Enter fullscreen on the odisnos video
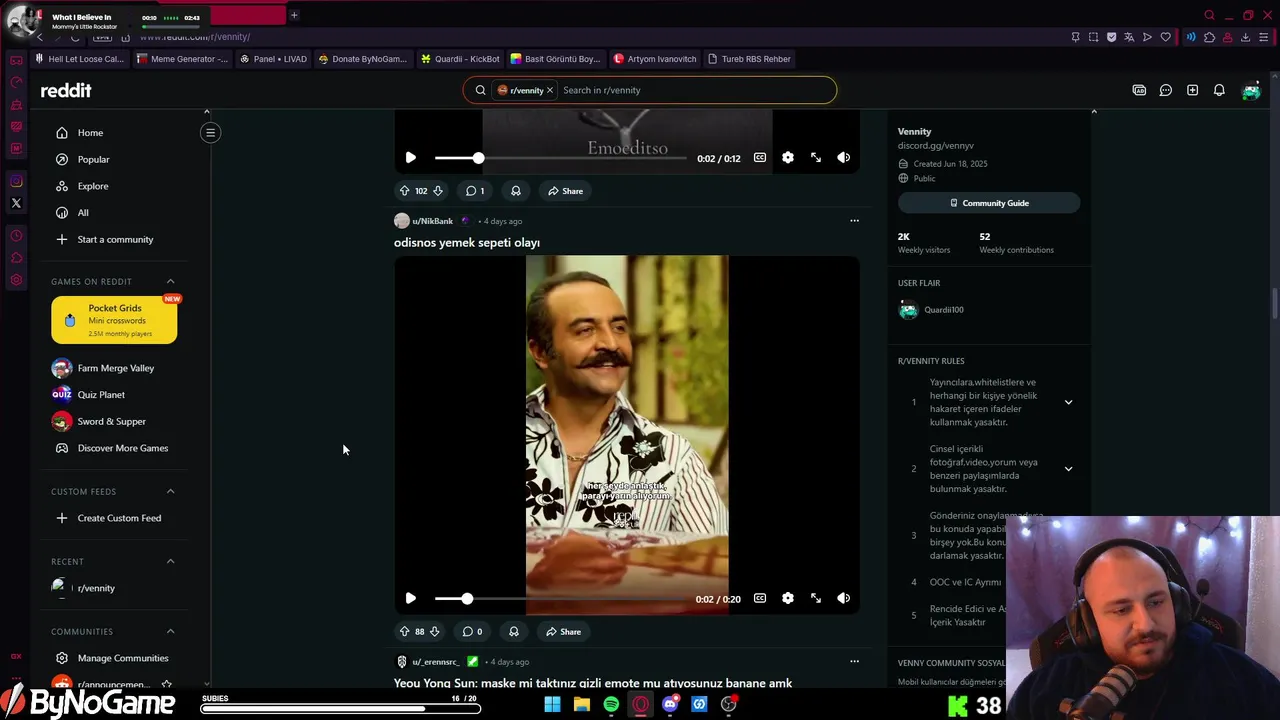This screenshot has height=720, width=1280. coord(816,598)
